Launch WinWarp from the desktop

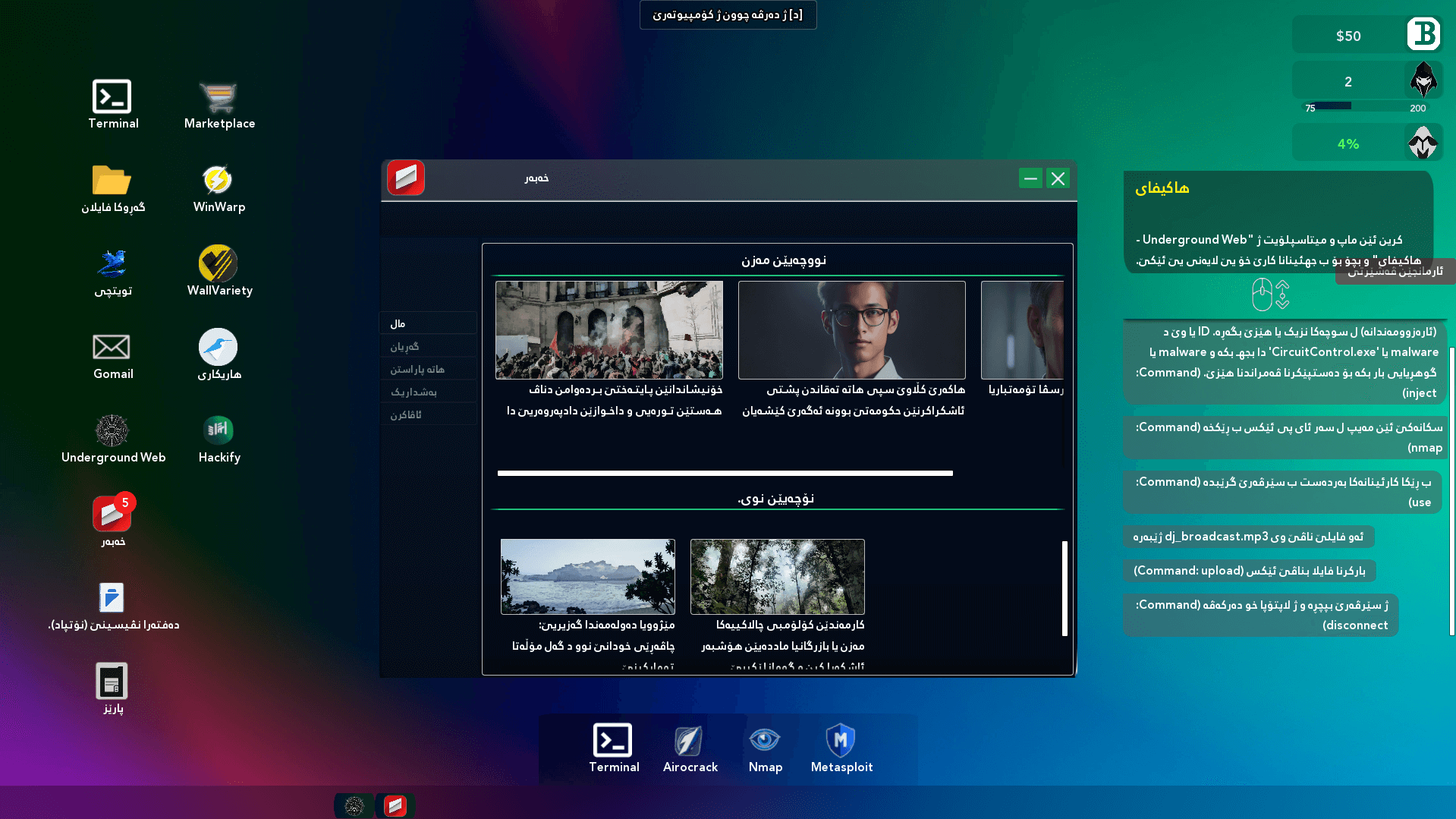(219, 181)
